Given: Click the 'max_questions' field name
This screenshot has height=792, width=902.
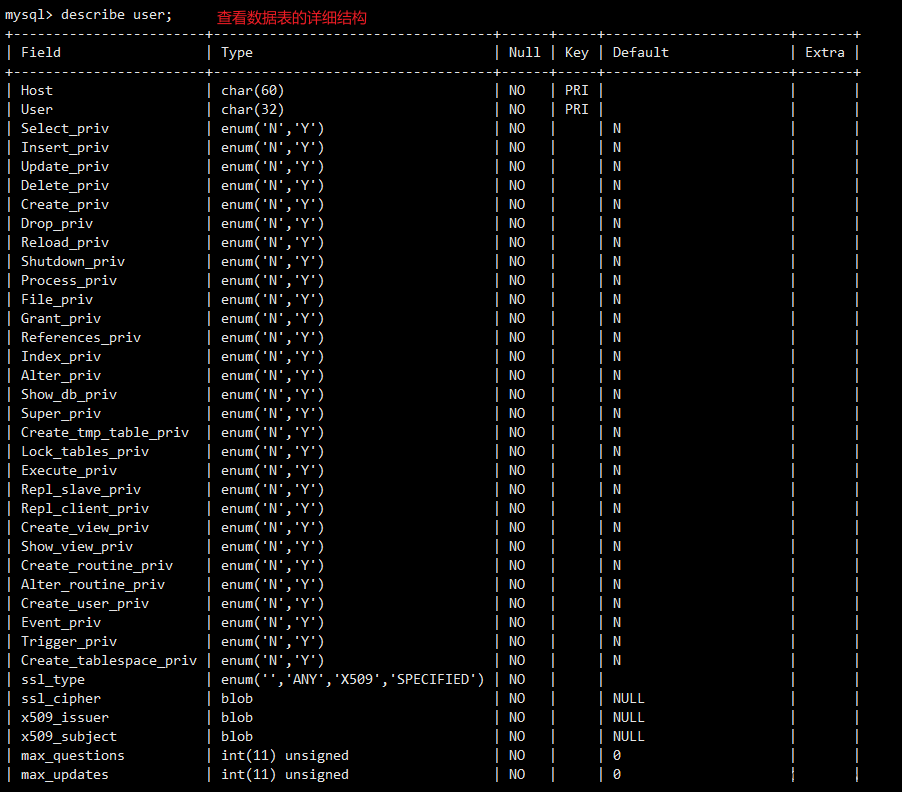Looking at the screenshot, I should [73, 755].
